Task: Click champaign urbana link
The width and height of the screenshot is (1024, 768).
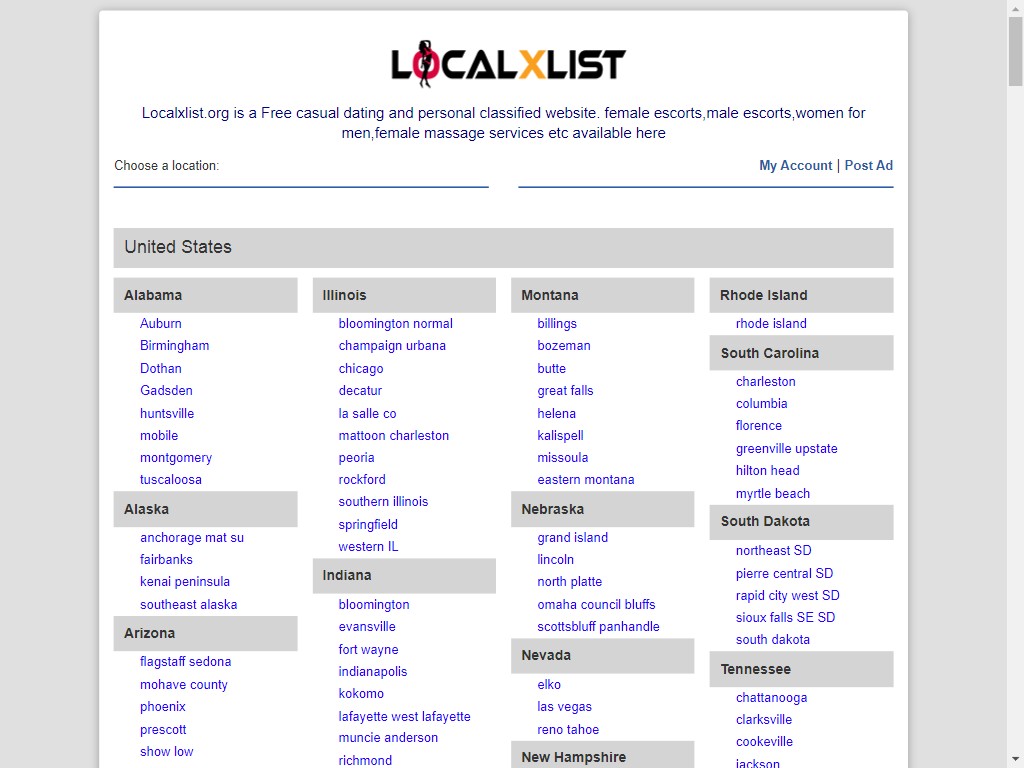Action: (x=392, y=345)
